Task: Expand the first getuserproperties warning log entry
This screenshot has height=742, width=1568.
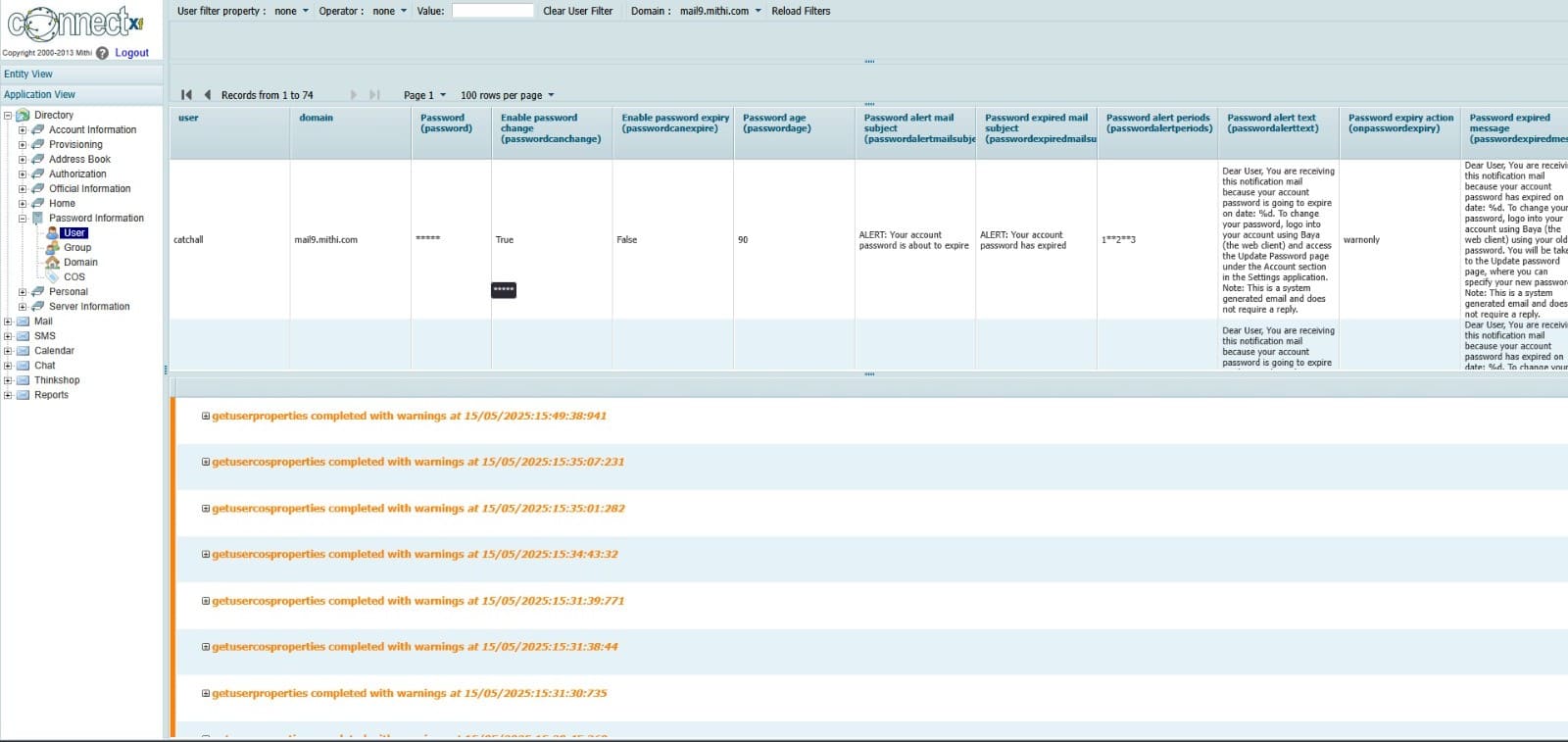Action: [206, 417]
